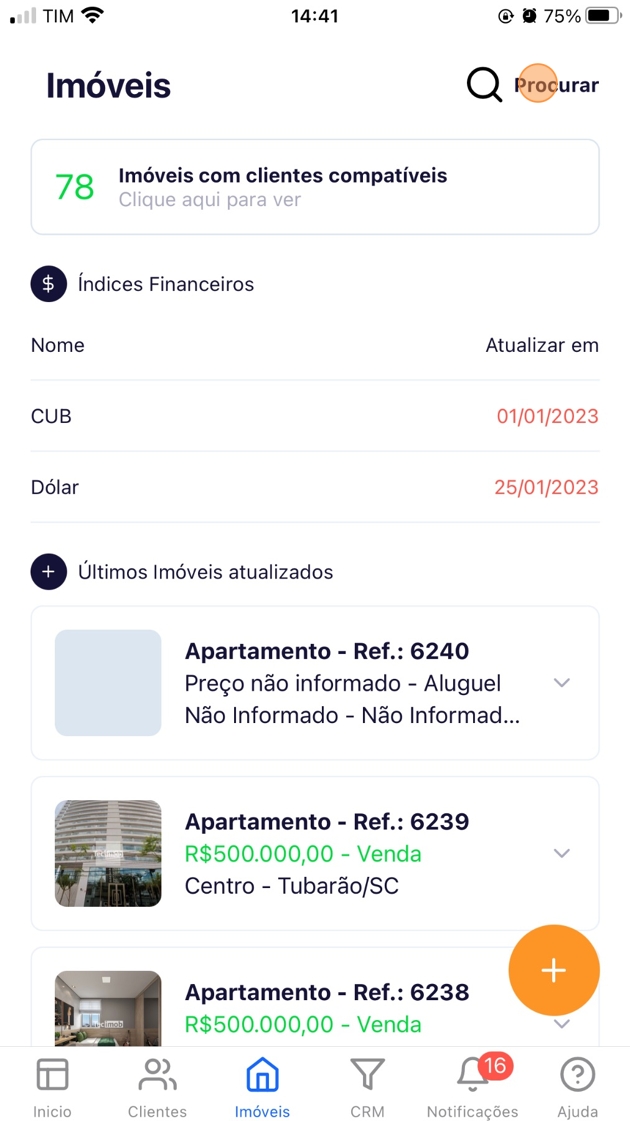The image size is (630, 1121).
Task: Tap the dollar sign Índices Financeiros icon
Action: [x=48, y=284]
